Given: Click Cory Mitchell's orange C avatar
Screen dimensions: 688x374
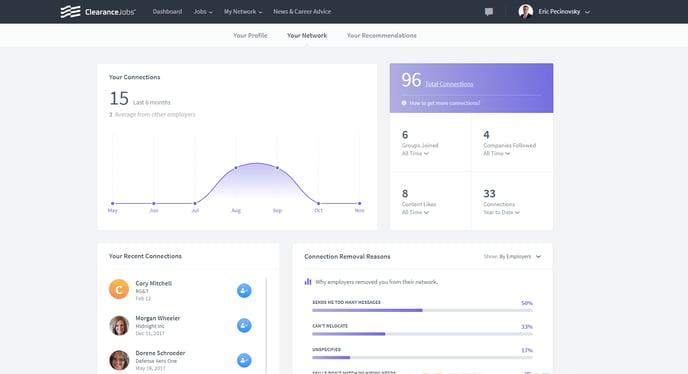Looking at the screenshot, I should (x=119, y=289).
